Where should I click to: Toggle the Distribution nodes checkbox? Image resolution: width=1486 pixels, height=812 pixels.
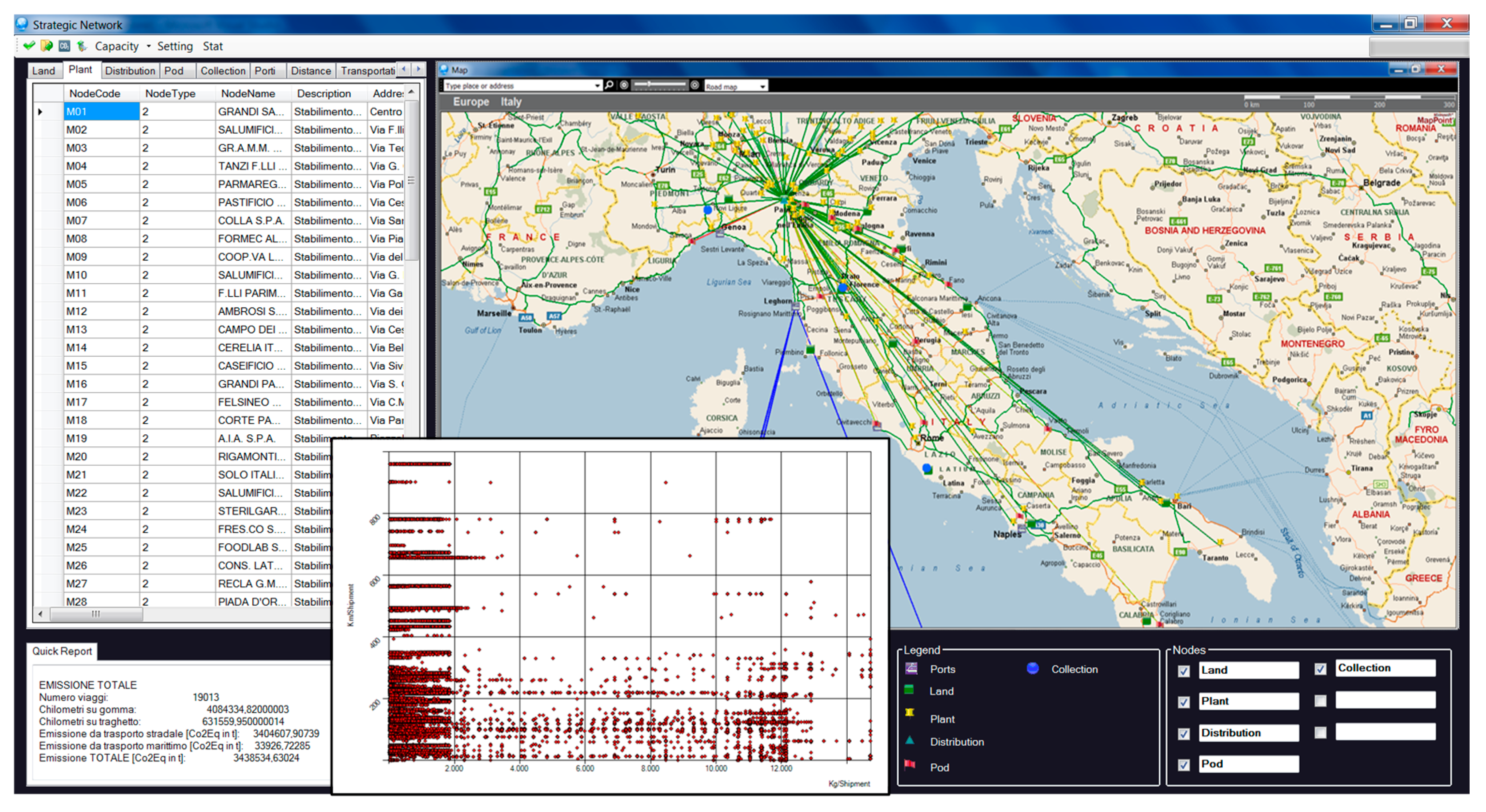1184,734
